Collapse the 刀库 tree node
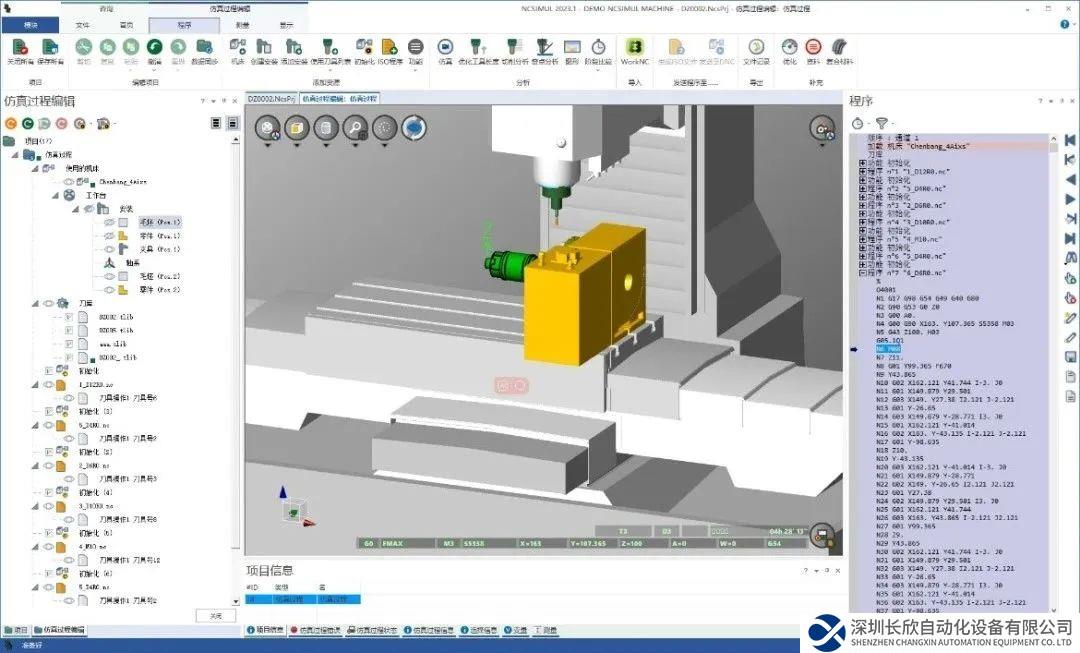The image size is (1080, 653). coord(35,303)
